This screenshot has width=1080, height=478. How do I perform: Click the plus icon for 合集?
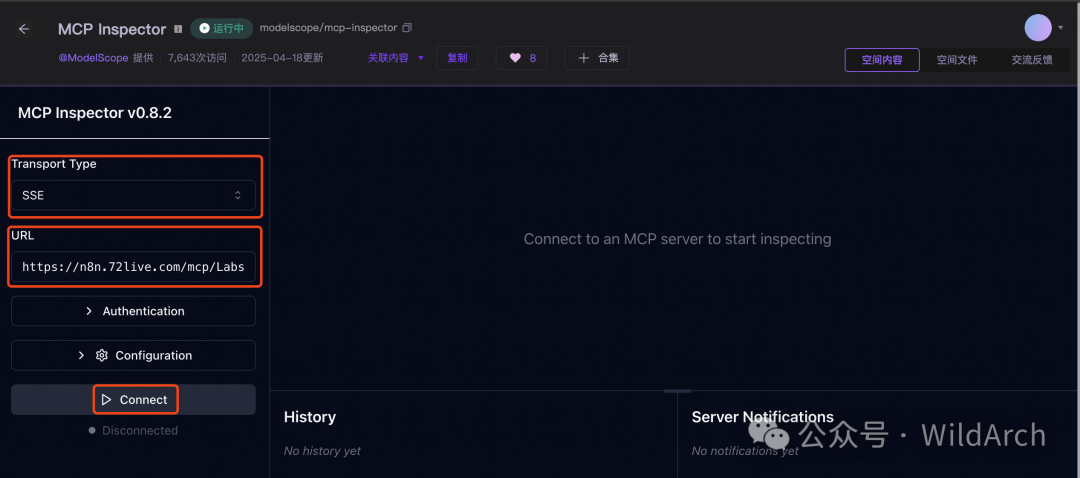[584, 58]
